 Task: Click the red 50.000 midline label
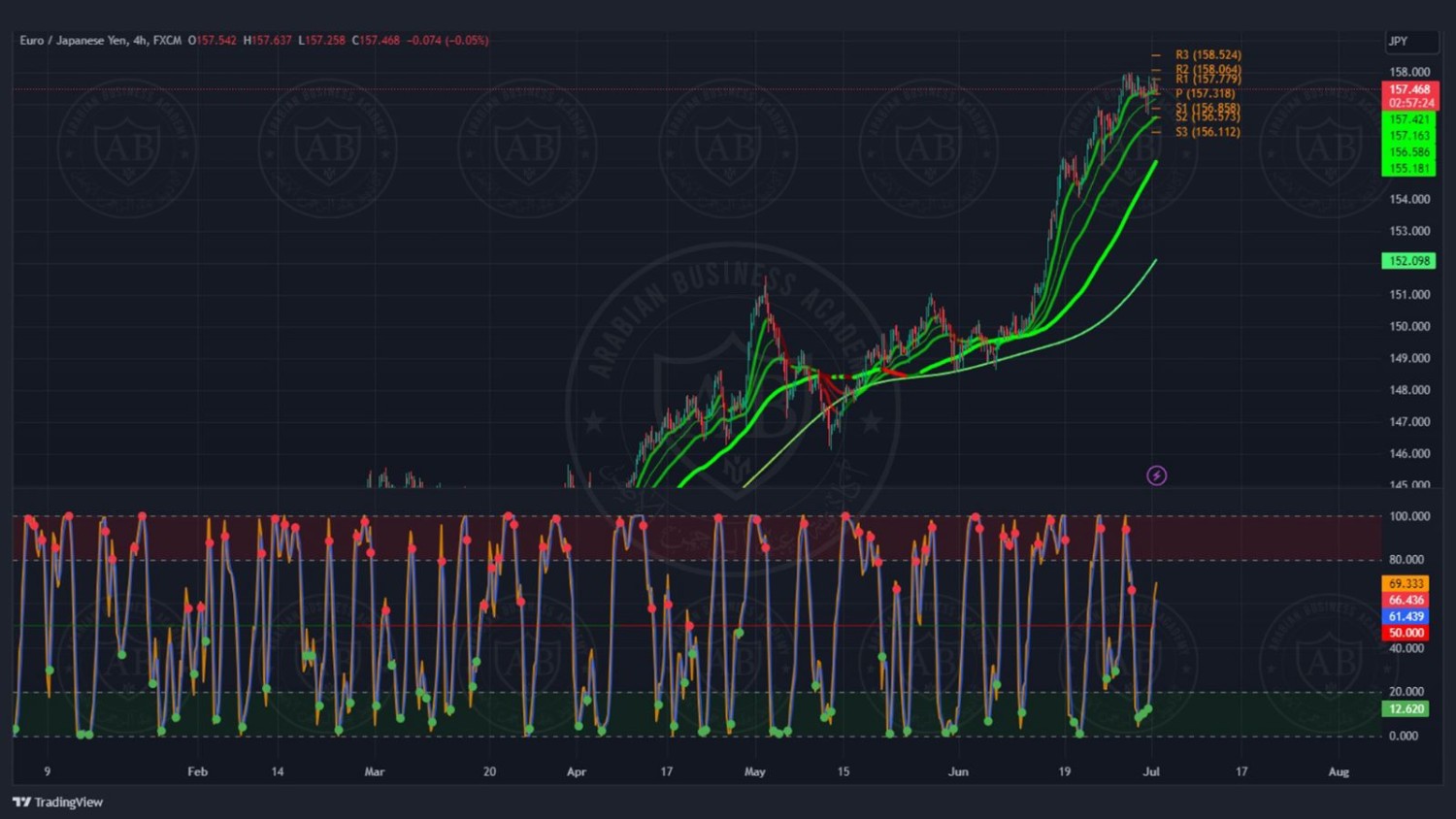(1406, 633)
